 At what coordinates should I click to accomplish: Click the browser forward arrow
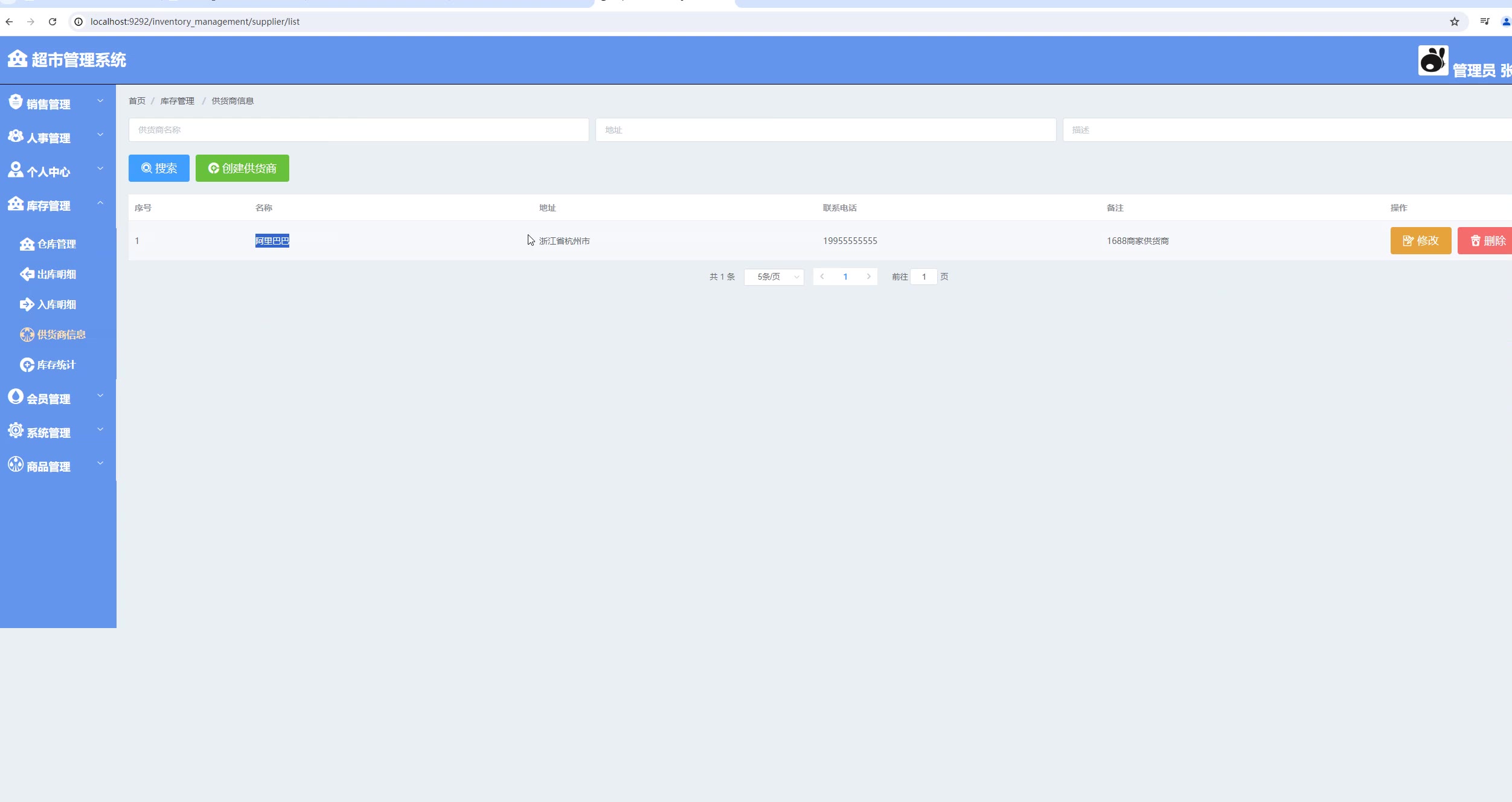coord(31,22)
